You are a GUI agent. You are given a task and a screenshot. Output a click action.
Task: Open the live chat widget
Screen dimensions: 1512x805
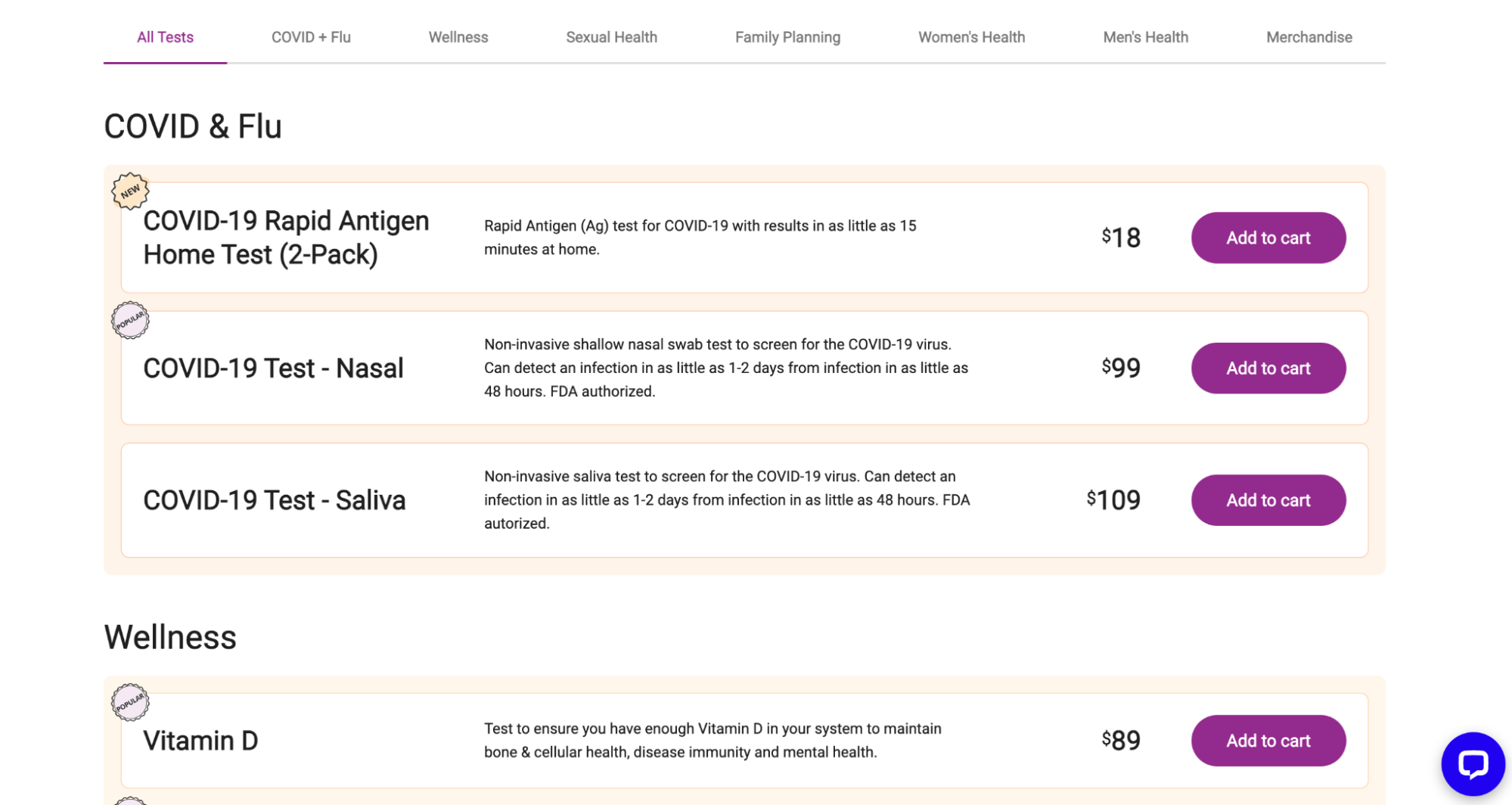coord(1474,763)
